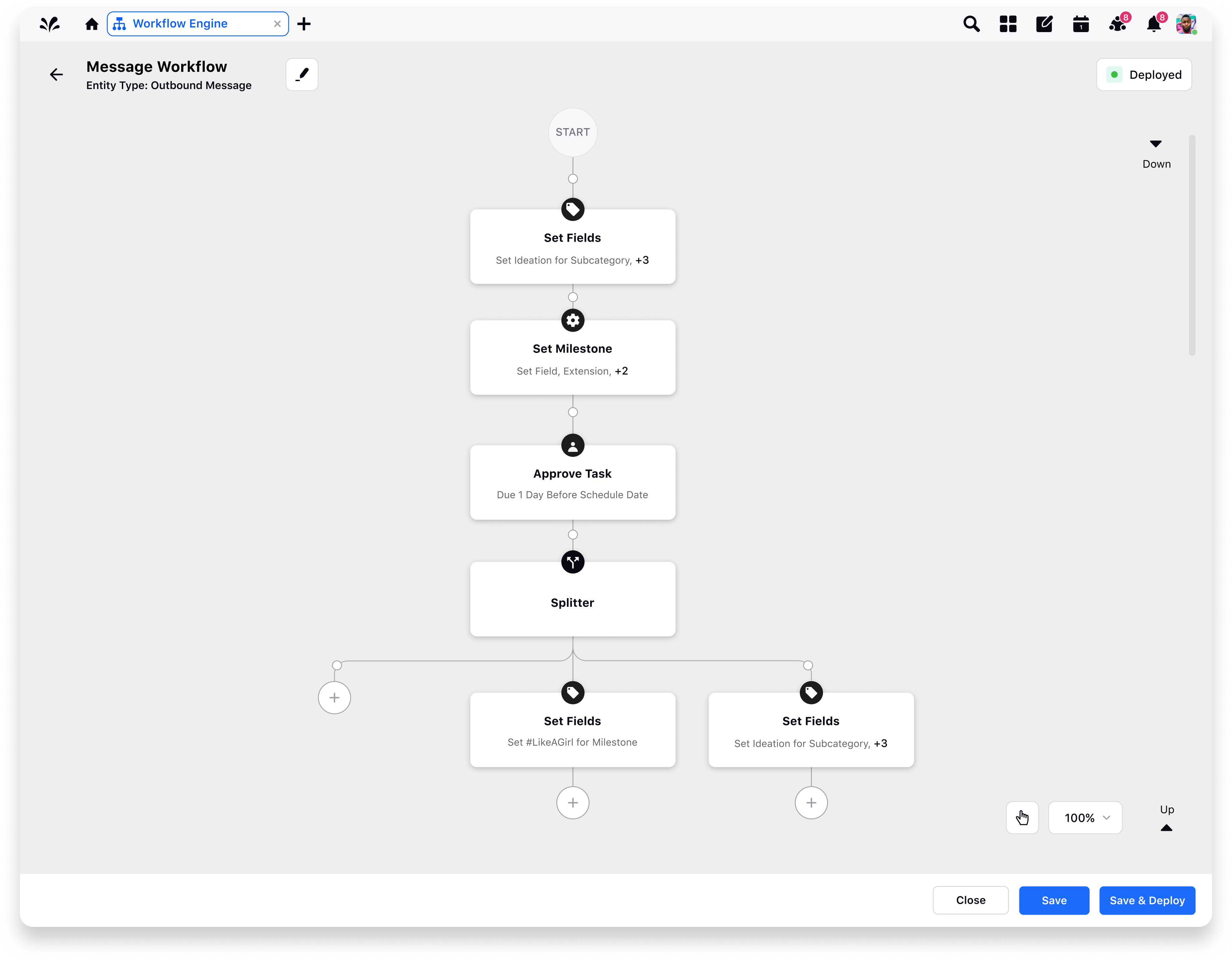Screen dimensions: 1232x960
Task: Open a new tab with plus
Action: click(x=303, y=24)
